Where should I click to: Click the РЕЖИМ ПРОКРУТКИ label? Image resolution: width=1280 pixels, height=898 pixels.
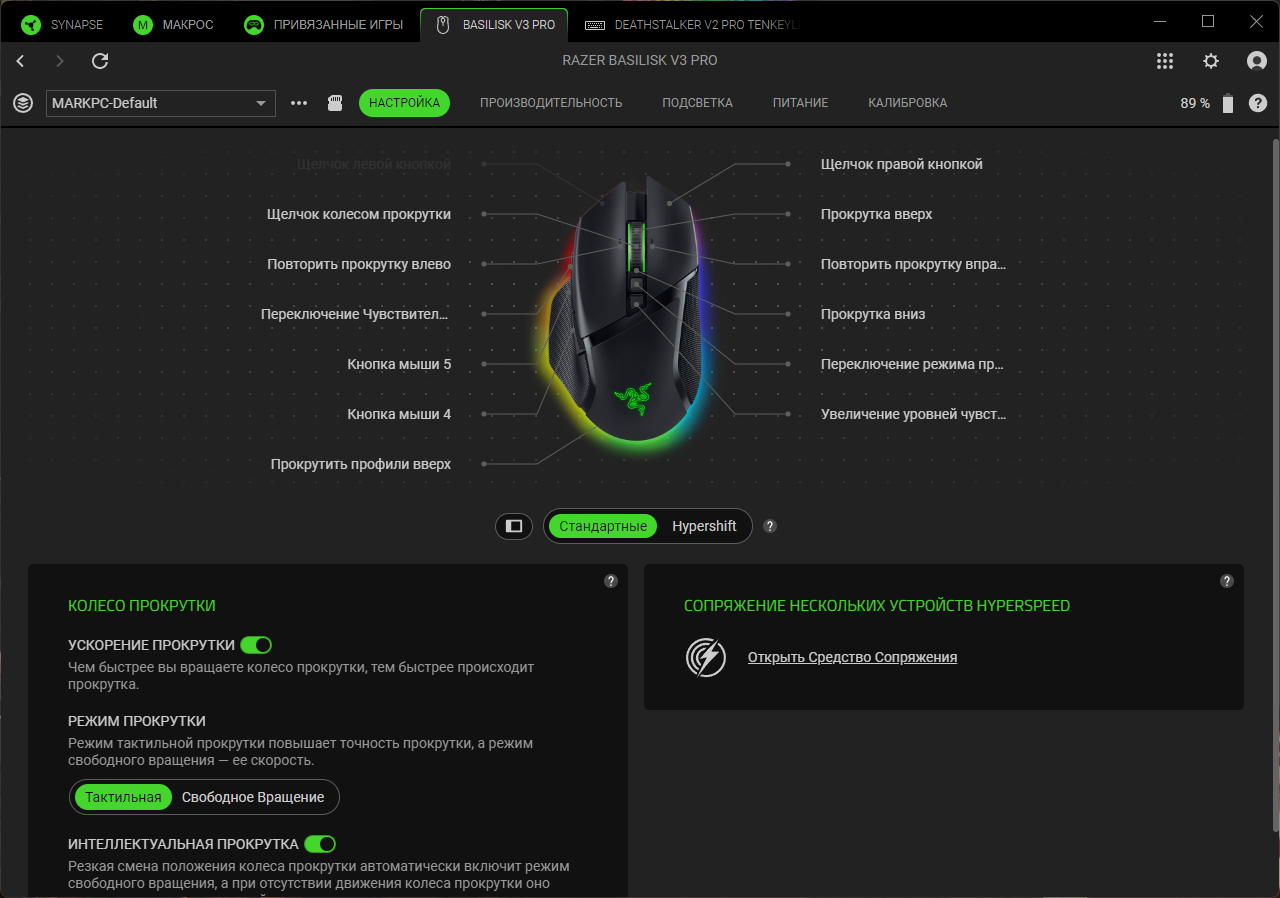(137, 721)
